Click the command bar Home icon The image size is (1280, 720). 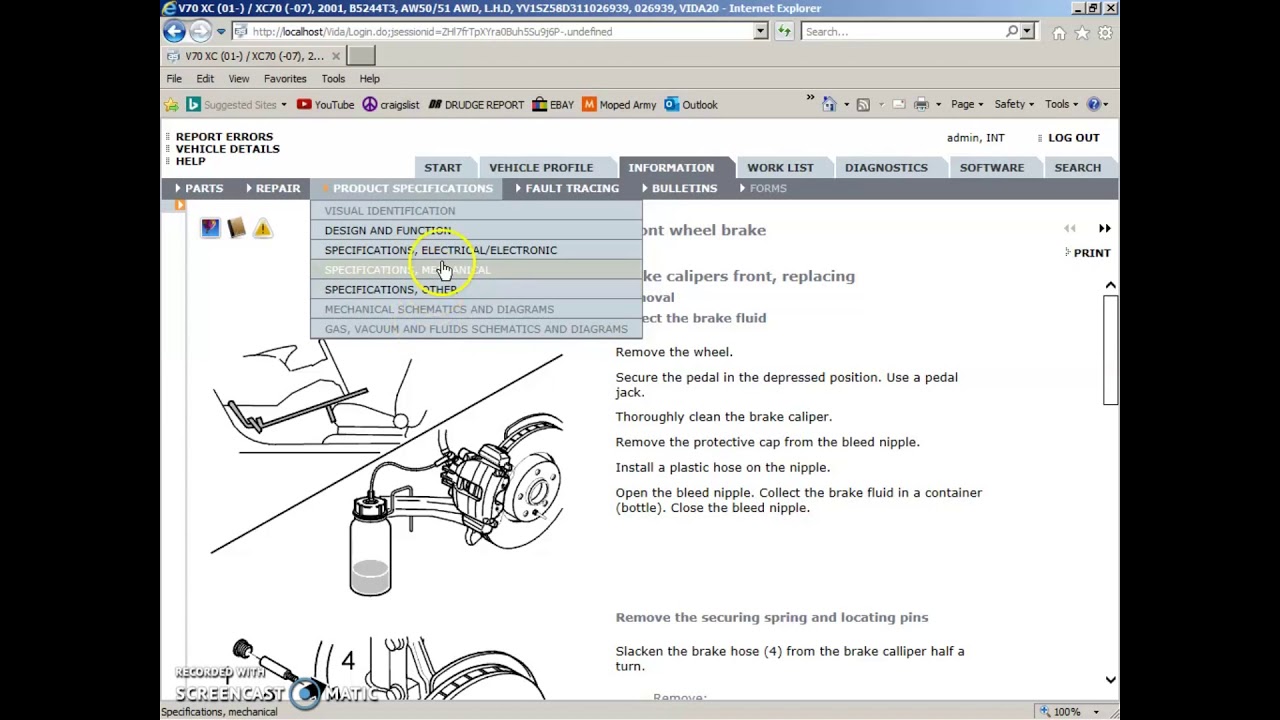[x=829, y=104]
